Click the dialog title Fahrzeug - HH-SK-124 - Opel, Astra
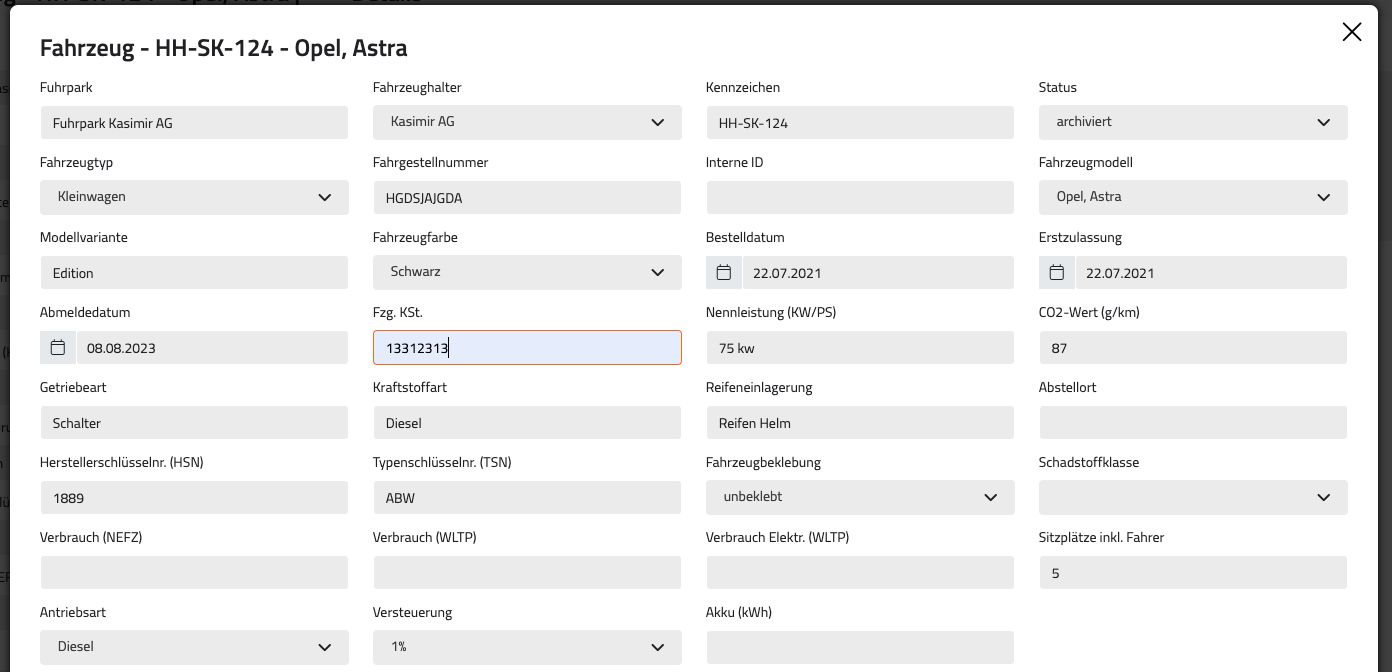Image resolution: width=1392 pixels, height=672 pixels. tap(223, 48)
